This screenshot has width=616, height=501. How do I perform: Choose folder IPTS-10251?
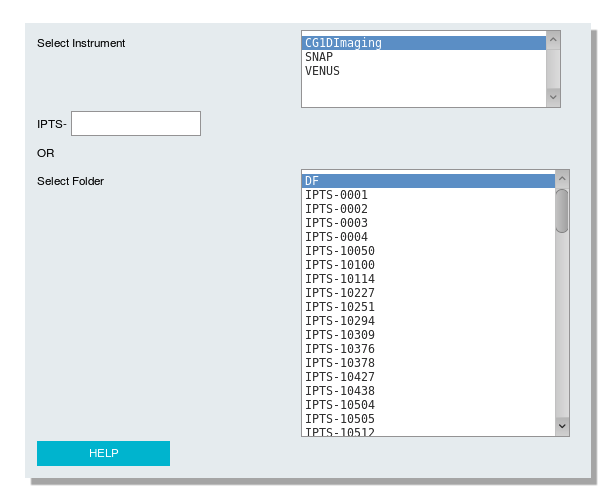(340, 307)
